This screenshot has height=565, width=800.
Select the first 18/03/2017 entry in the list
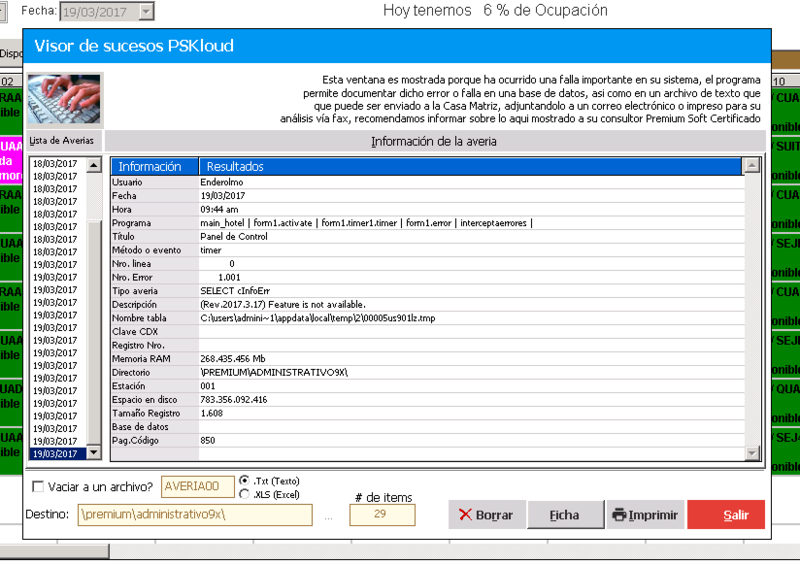[55, 164]
